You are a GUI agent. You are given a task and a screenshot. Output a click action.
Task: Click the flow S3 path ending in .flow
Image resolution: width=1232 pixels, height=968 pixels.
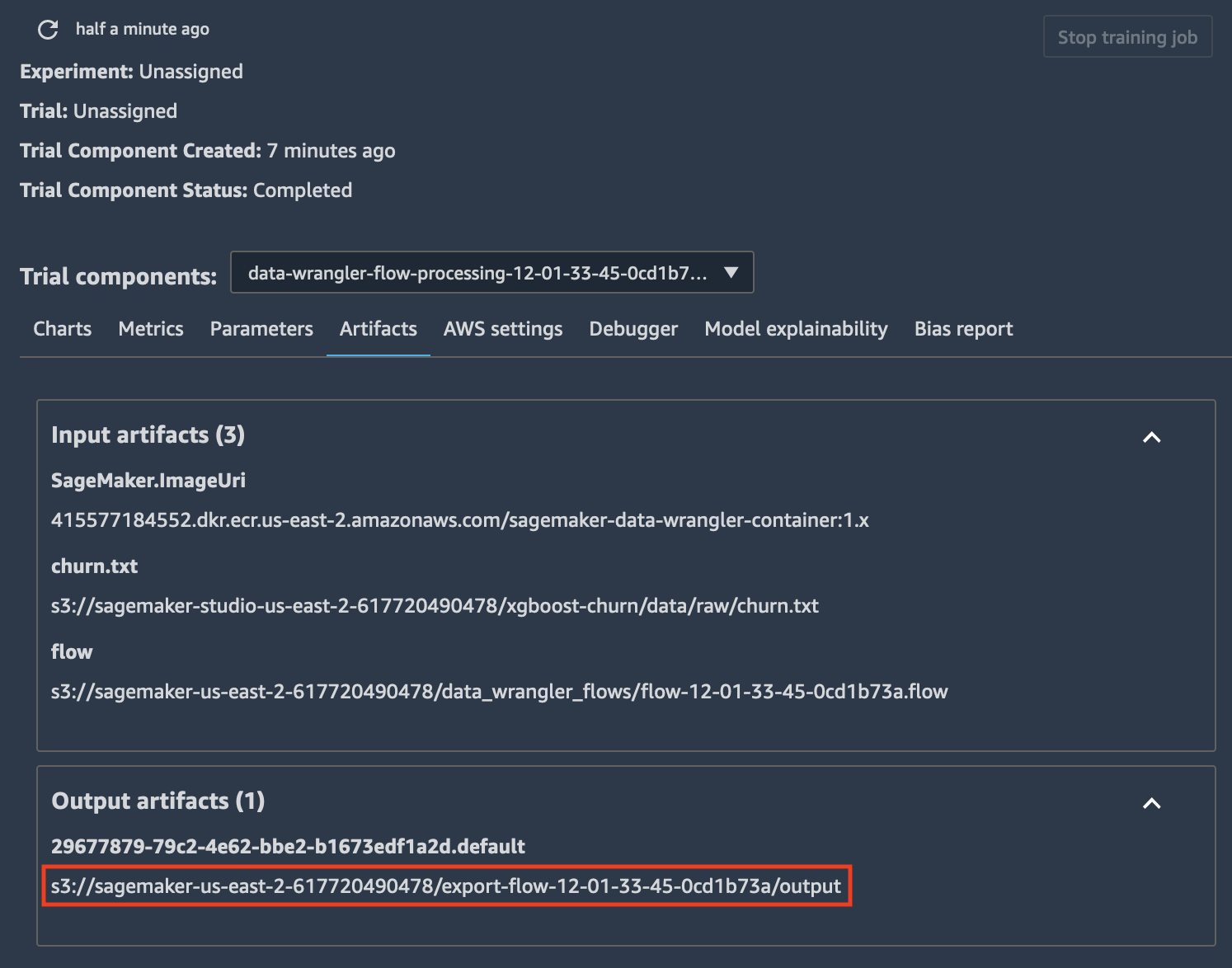pos(500,692)
